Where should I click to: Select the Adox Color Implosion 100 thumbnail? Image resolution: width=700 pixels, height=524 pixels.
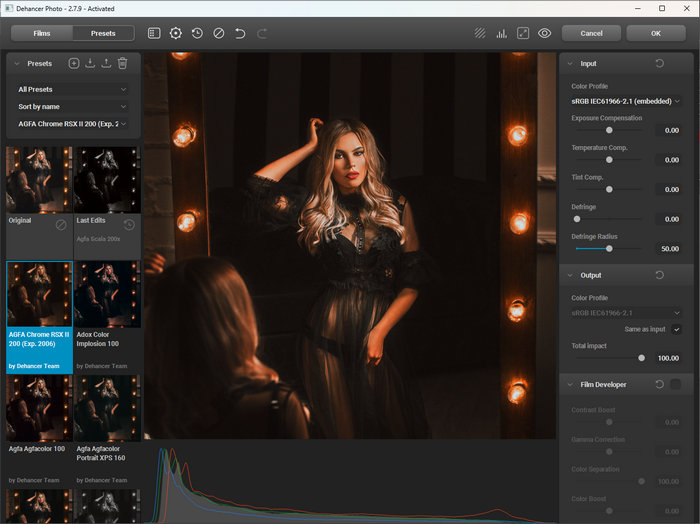pyautogui.click(x=106, y=294)
